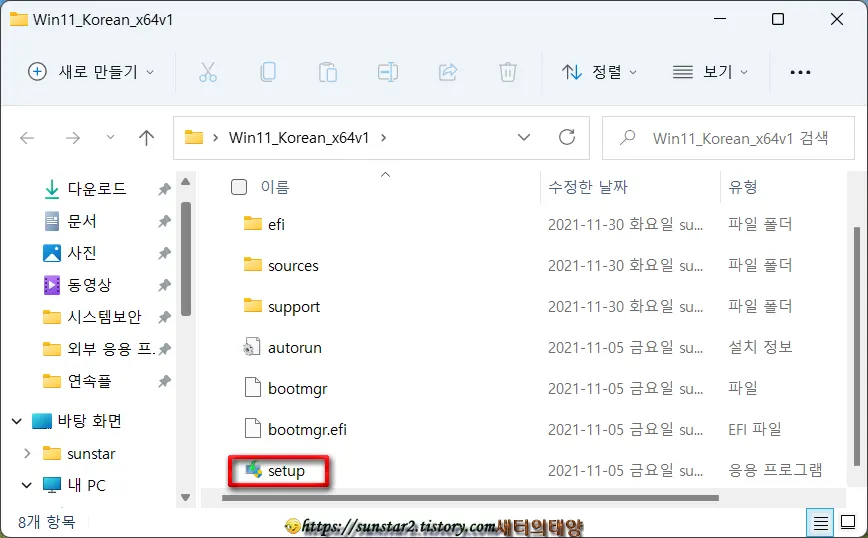This screenshot has height=538, width=868.
Task: Select the setup application icon
Action: point(254,470)
